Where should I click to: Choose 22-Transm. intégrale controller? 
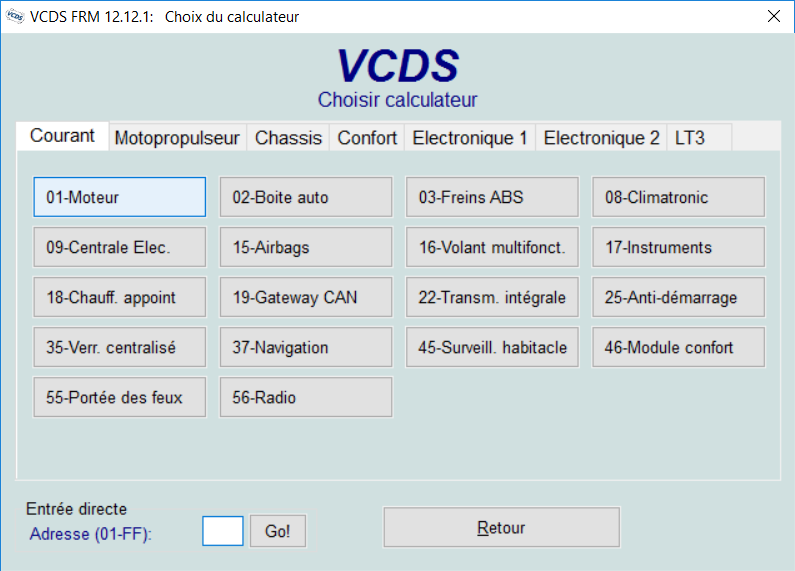(492, 297)
